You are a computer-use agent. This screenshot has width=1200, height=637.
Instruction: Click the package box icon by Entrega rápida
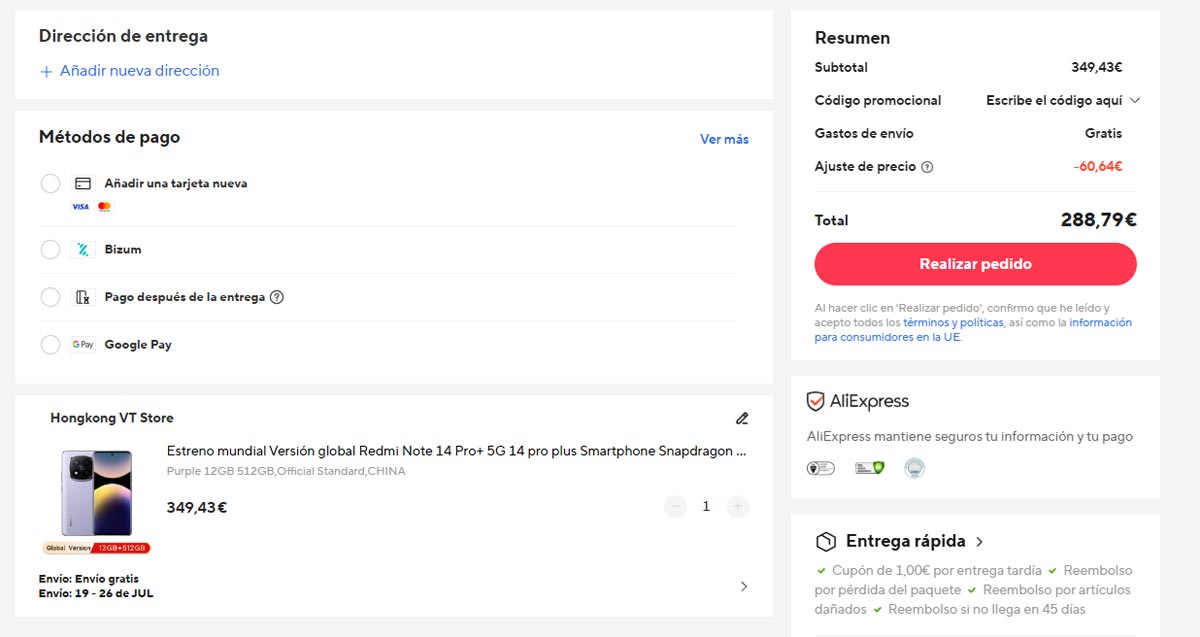826,542
